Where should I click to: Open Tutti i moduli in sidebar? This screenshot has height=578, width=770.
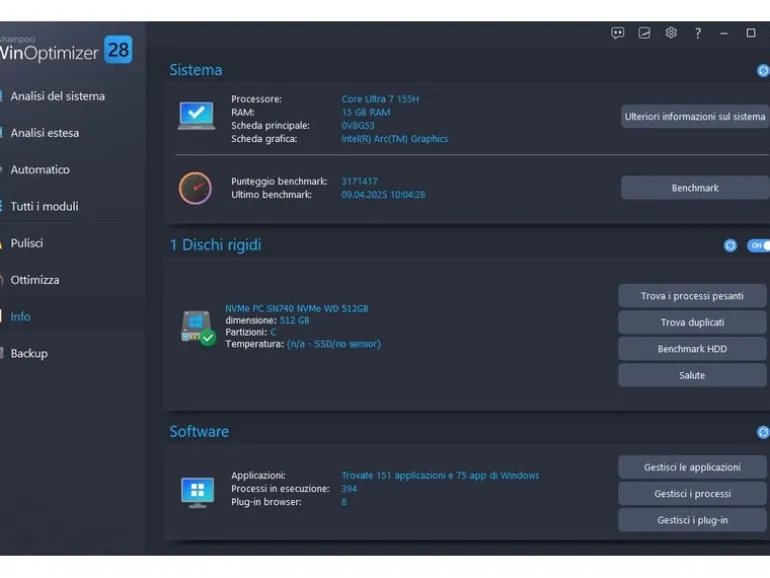(44, 206)
